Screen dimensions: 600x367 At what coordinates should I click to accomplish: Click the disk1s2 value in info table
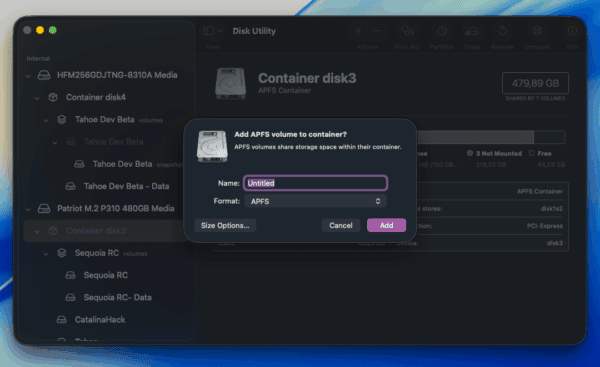pos(551,209)
